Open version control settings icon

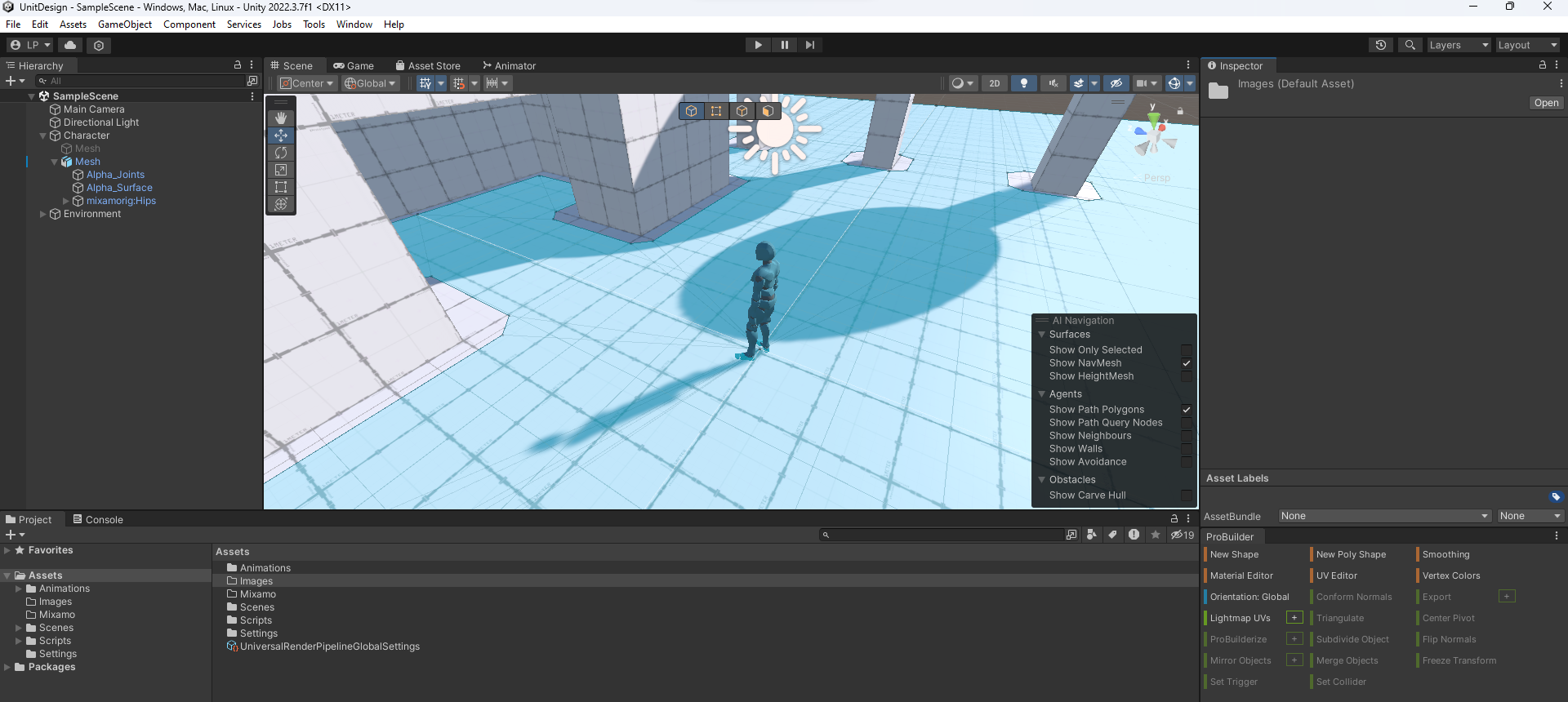tap(99, 45)
